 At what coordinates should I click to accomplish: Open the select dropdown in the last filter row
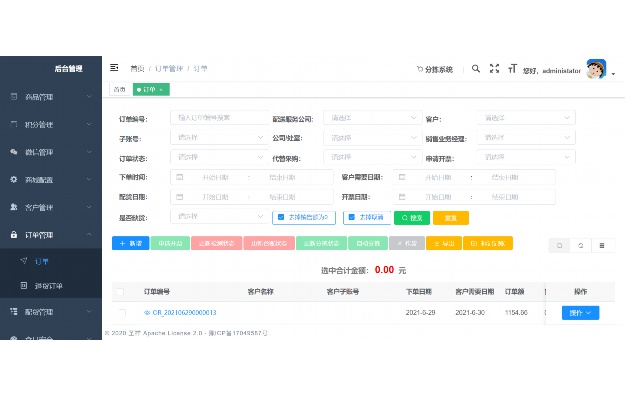(220, 216)
